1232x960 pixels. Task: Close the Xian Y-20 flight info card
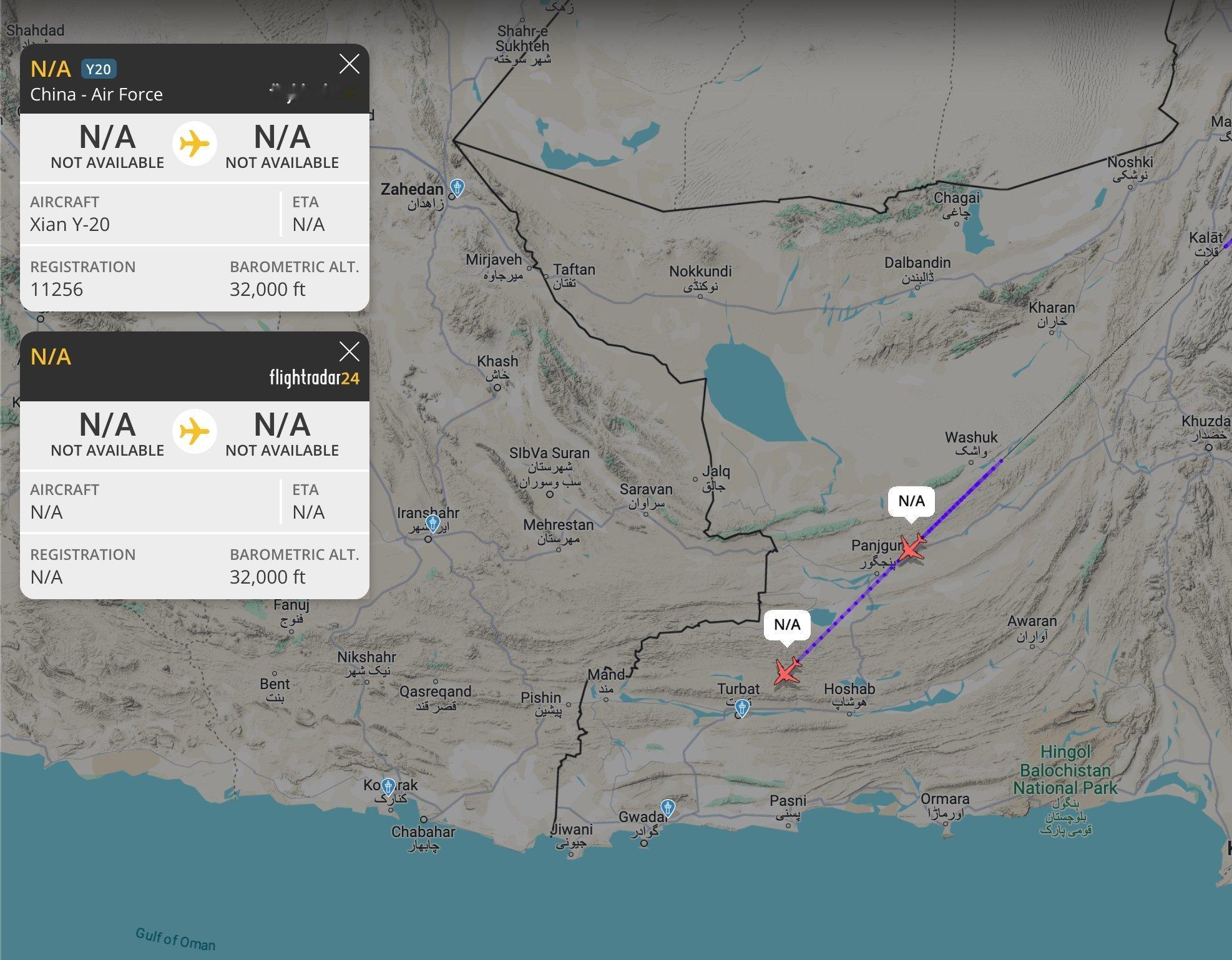[349, 64]
